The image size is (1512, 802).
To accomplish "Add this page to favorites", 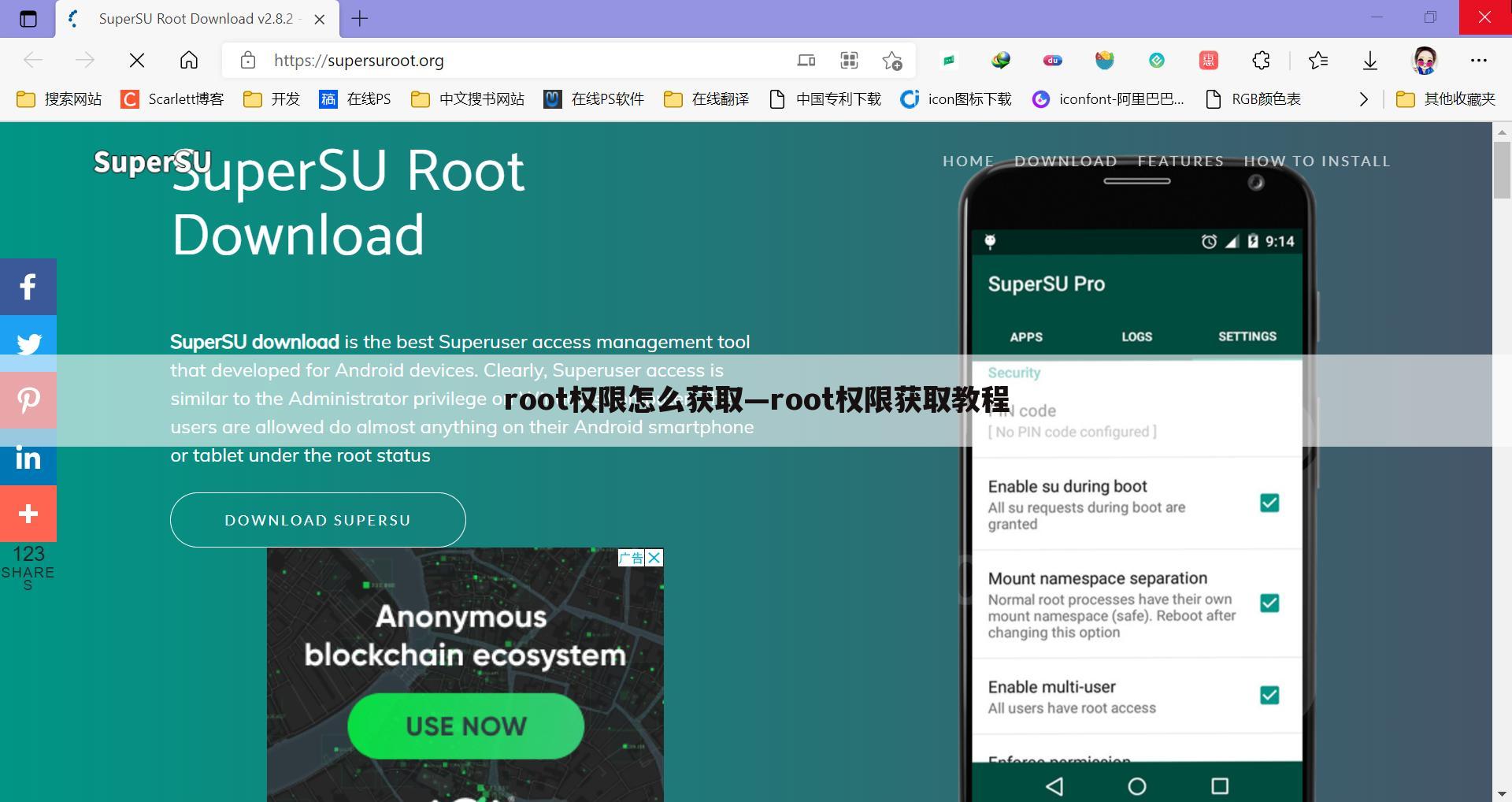I will (x=892, y=60).
